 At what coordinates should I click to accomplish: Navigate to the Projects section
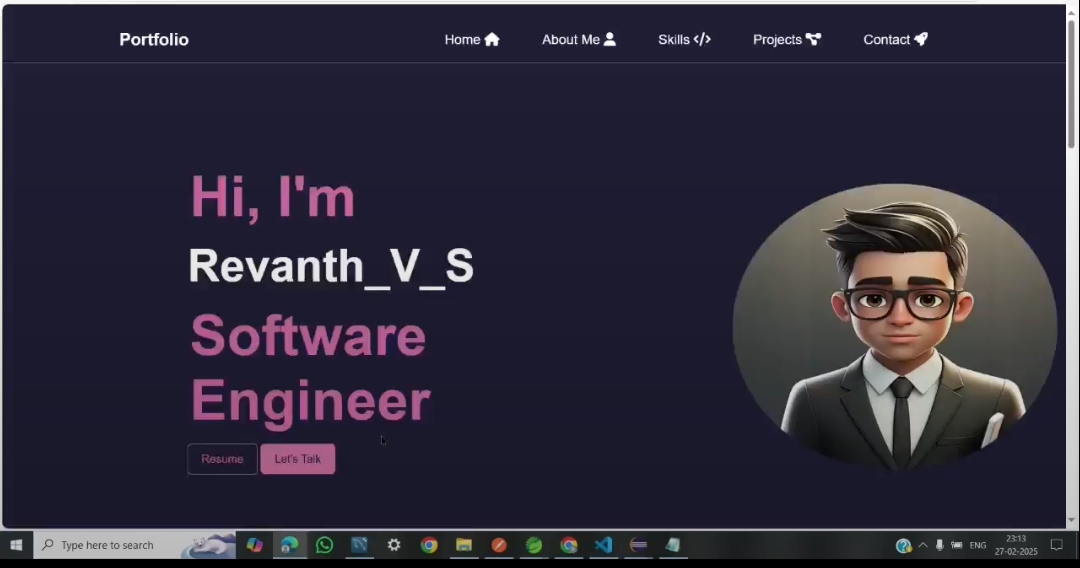point(787,40)
